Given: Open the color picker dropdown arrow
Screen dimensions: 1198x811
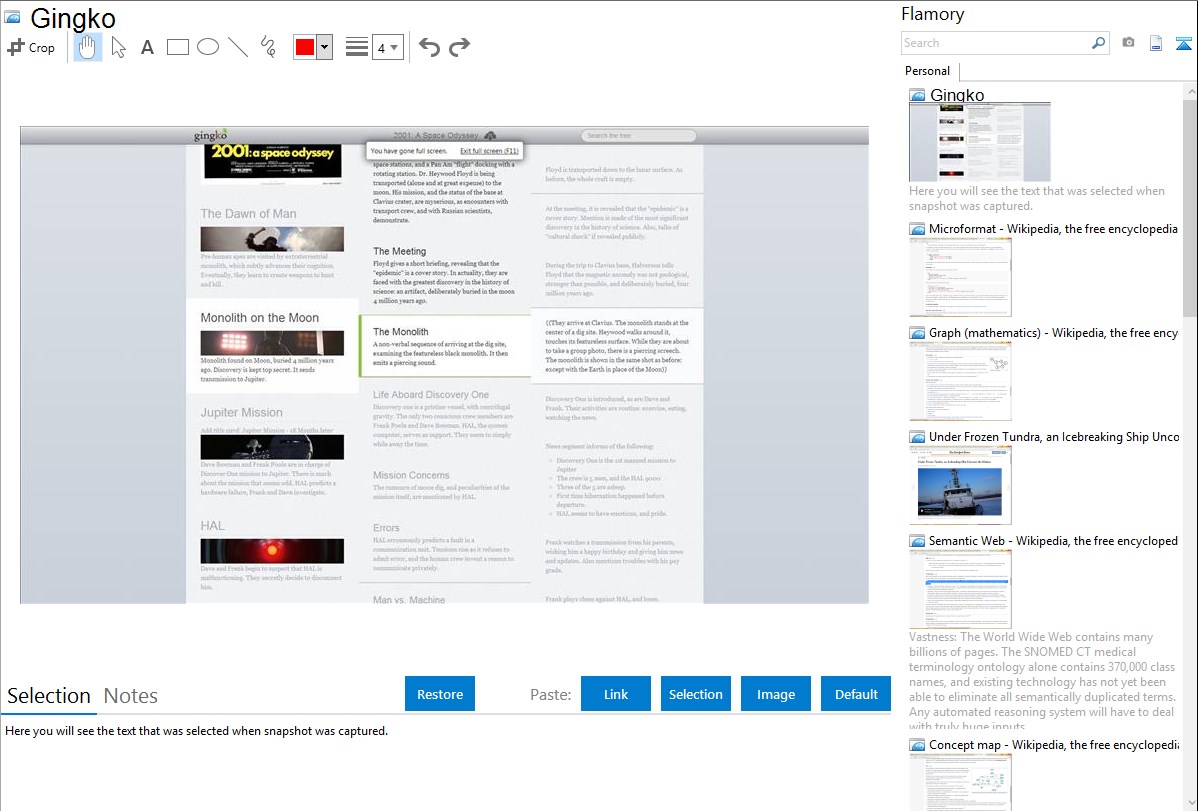Looking at the screenshot, I should 325,47.
